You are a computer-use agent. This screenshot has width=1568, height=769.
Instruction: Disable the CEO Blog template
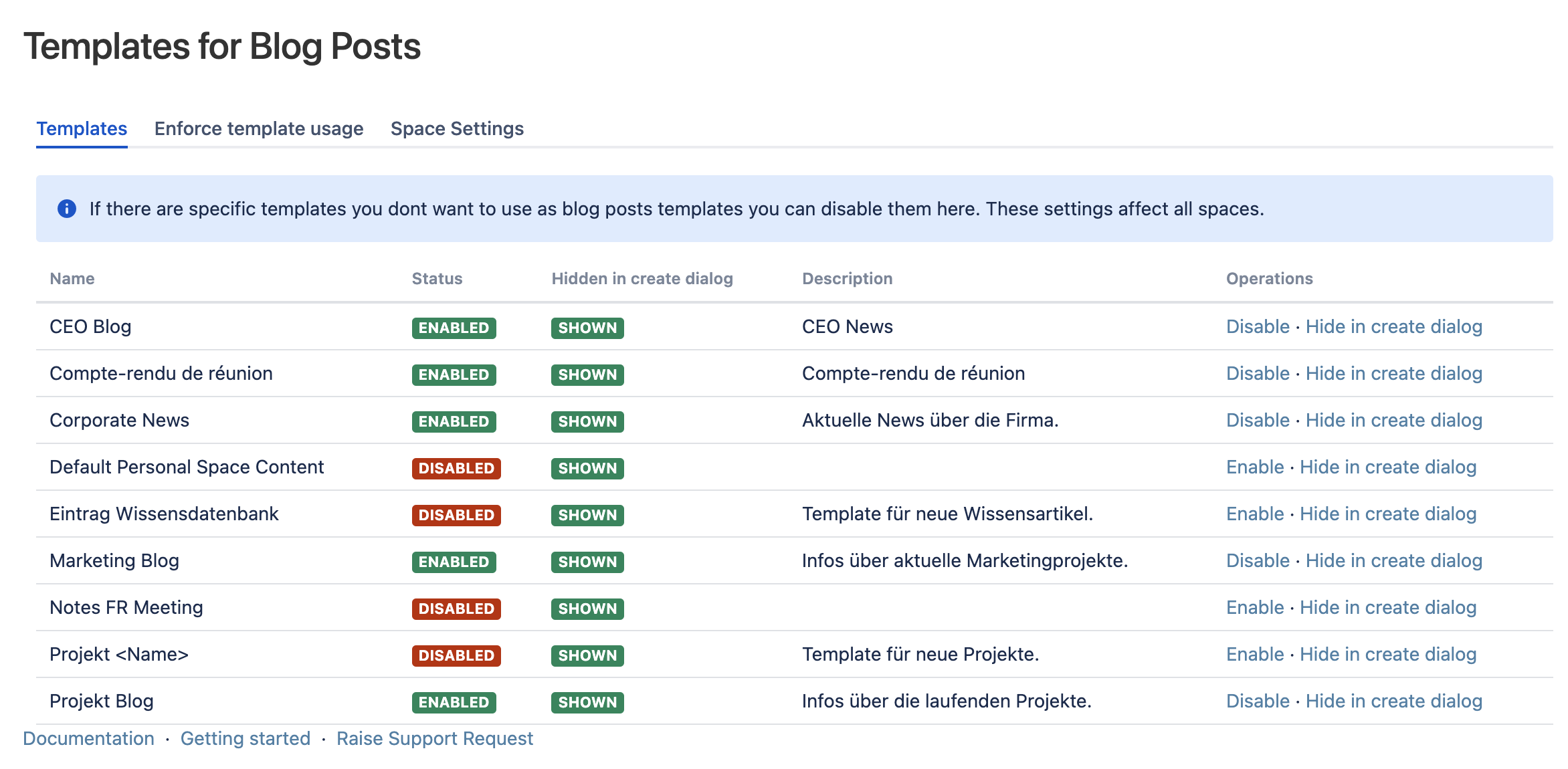point(1258,326)
